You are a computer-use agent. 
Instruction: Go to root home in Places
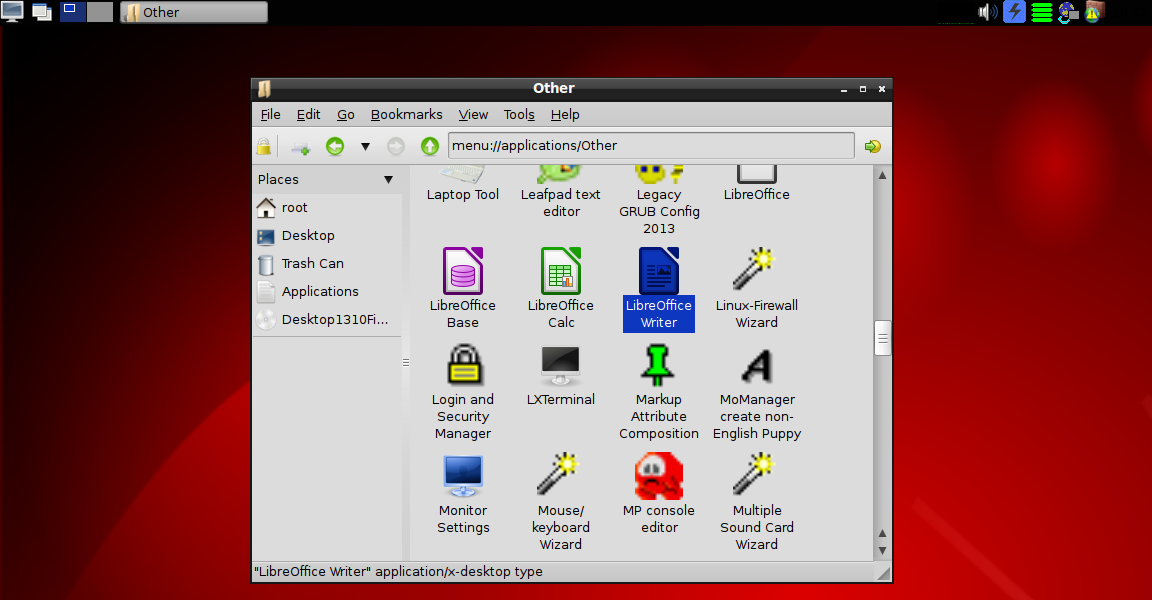pyautogui.click(x=327, y=208)
